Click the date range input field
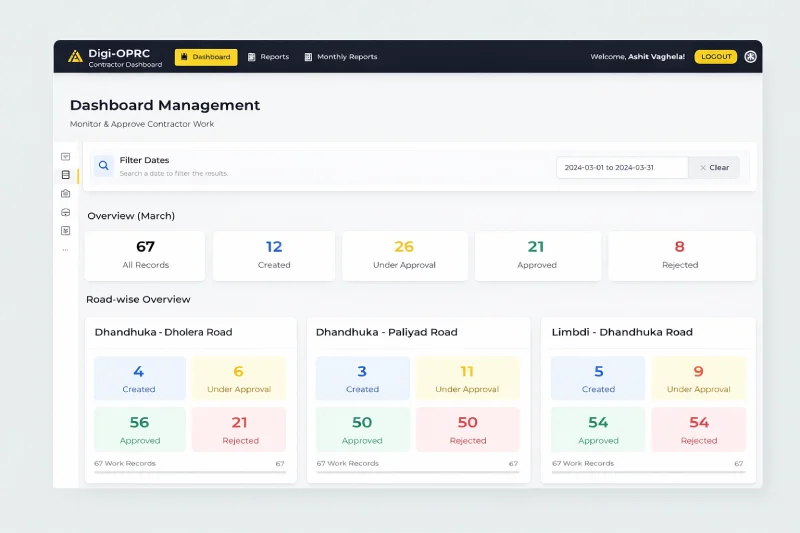The height and width of the screenshot is (533, 800). (621, 168)
